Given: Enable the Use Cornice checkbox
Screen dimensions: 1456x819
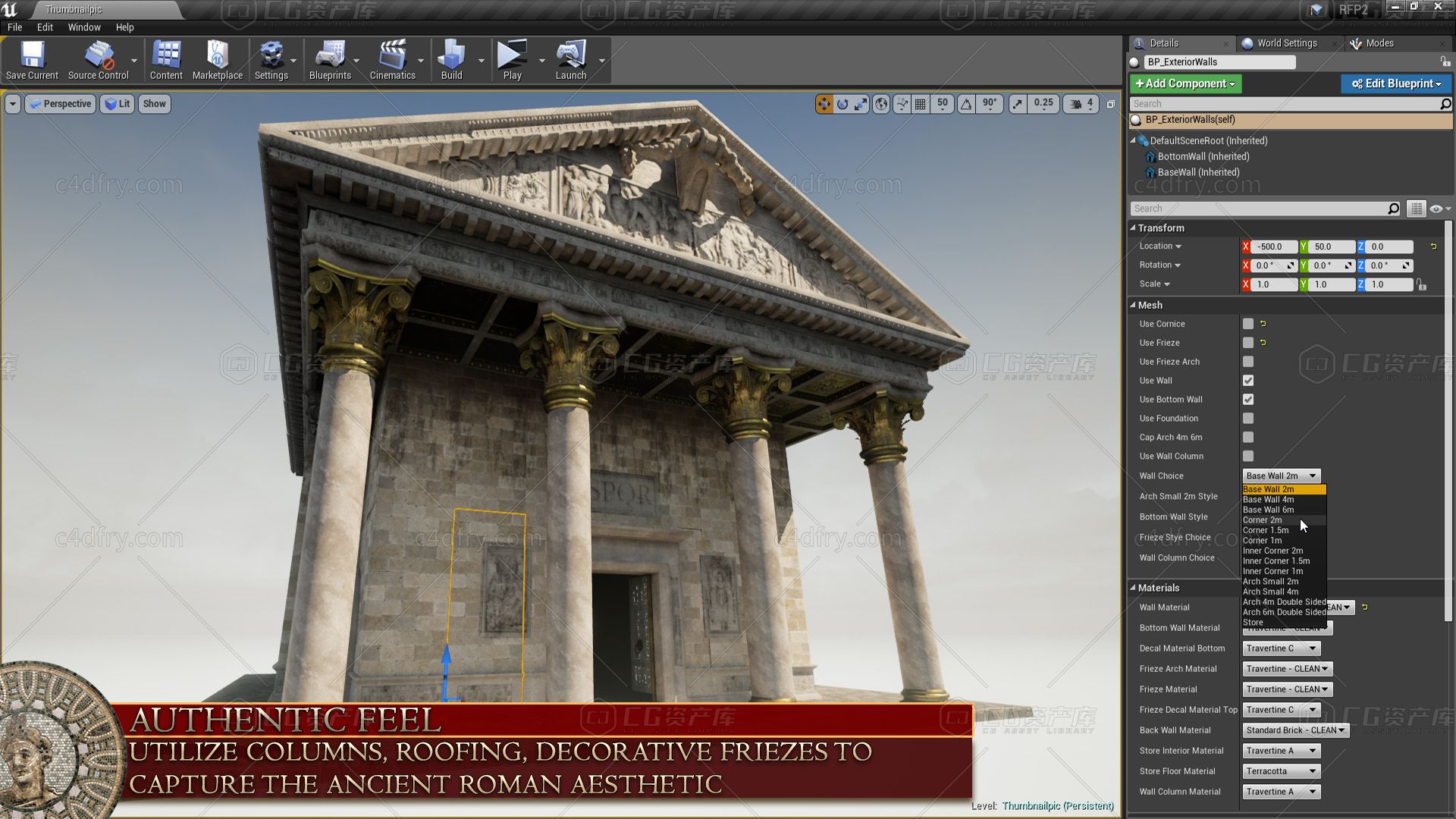Looking at the screenshot, I should click(1248, 324).
